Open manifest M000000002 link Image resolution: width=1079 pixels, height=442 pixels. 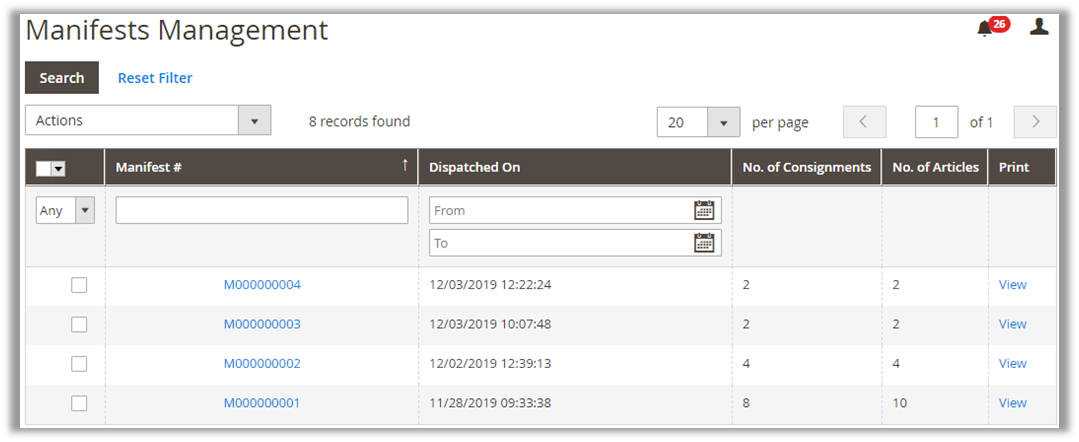click(x=262, y=363)
